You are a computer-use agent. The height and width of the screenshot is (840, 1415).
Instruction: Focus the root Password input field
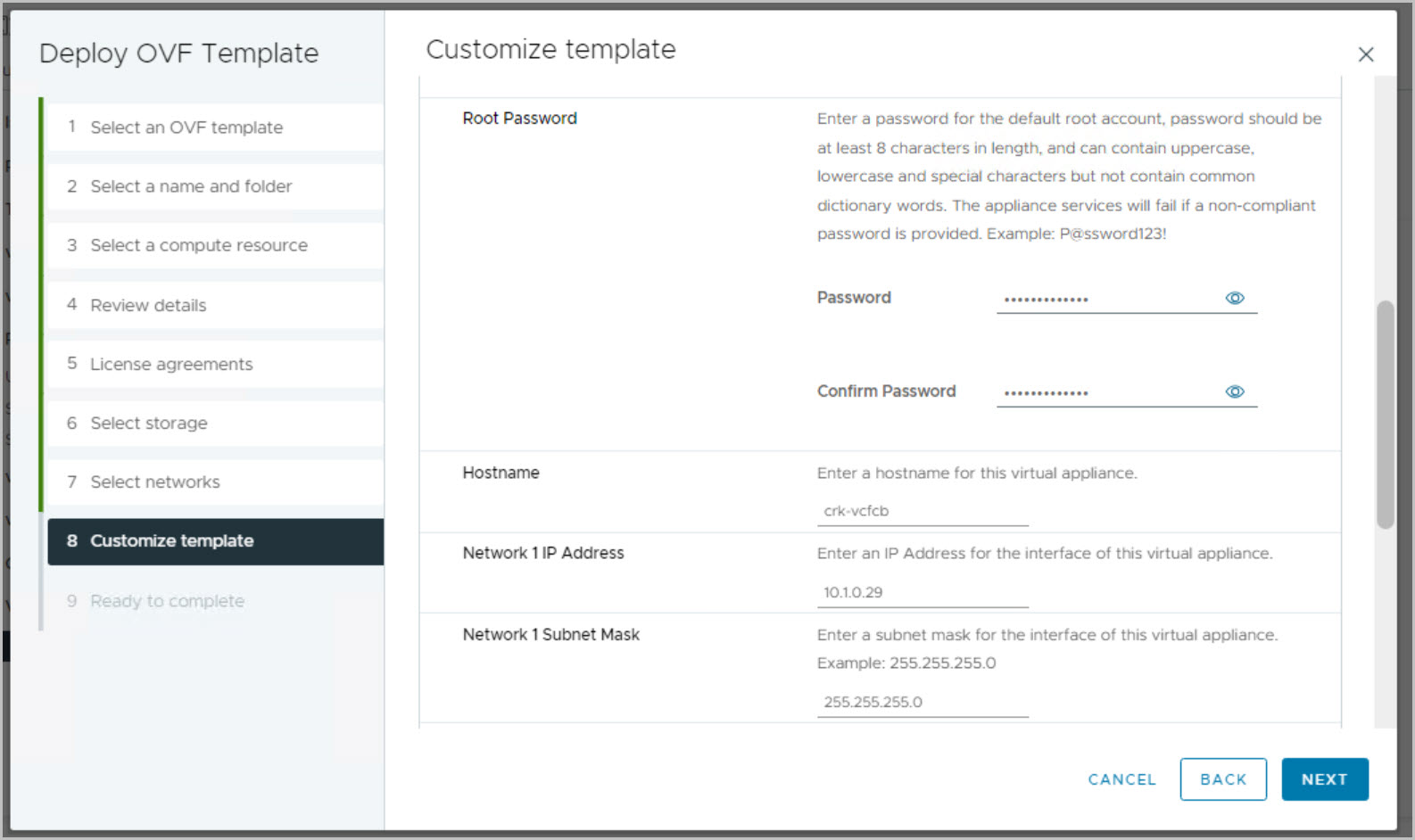1106,299
